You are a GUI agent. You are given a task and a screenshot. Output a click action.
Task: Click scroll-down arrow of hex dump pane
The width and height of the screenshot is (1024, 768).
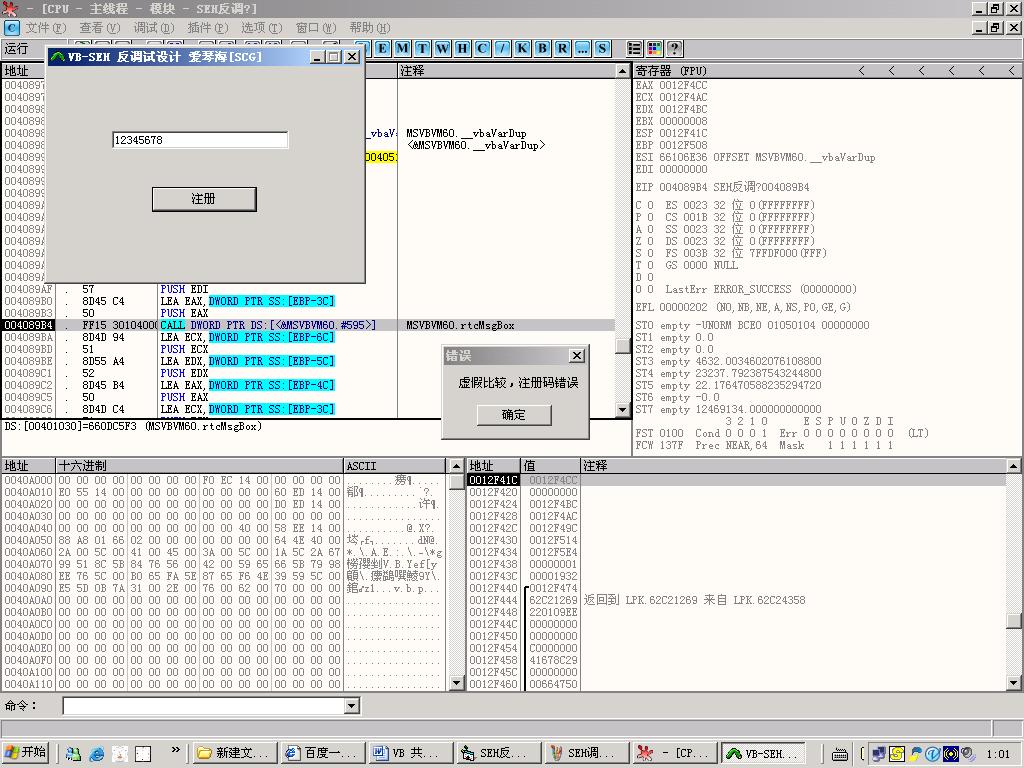(456, 683)
